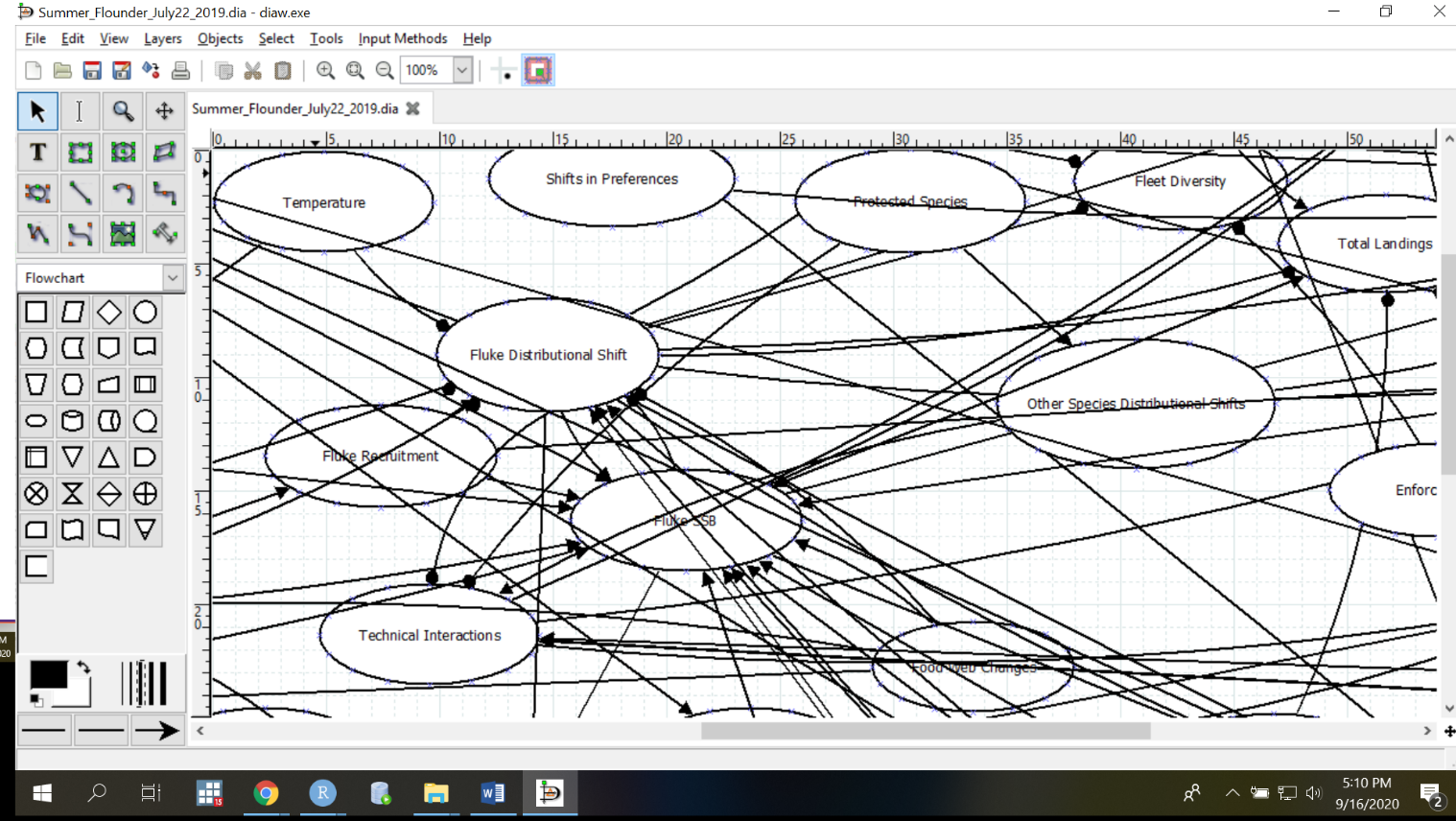Image resolution: width=1456 pixels, height=821 pixels.
Task: Open the end arrow style selector
Action: (156, 731)
